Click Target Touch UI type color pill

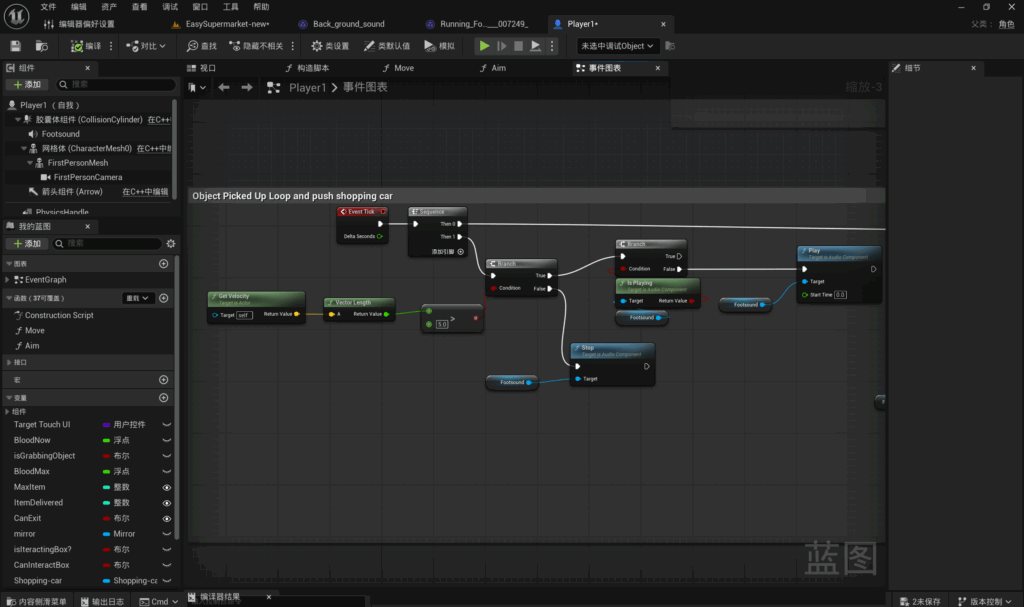[x=106, y=425]
